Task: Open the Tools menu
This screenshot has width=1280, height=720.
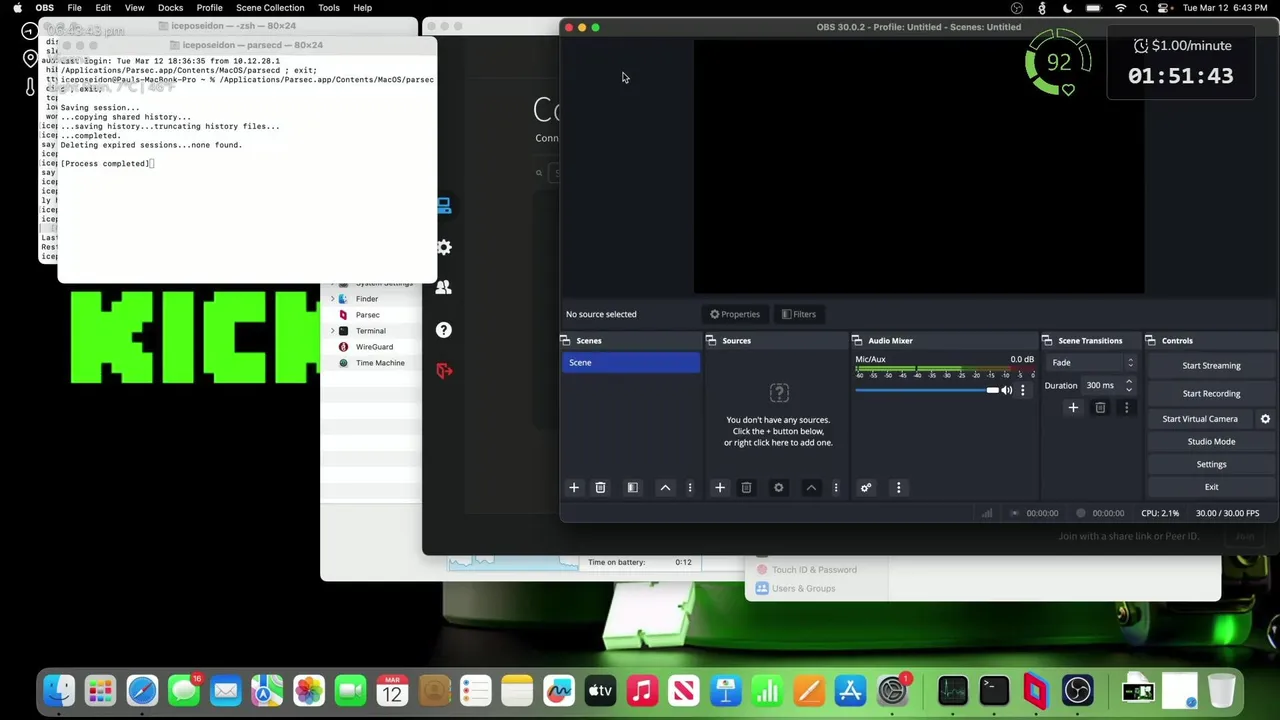Action: point(329,8)
